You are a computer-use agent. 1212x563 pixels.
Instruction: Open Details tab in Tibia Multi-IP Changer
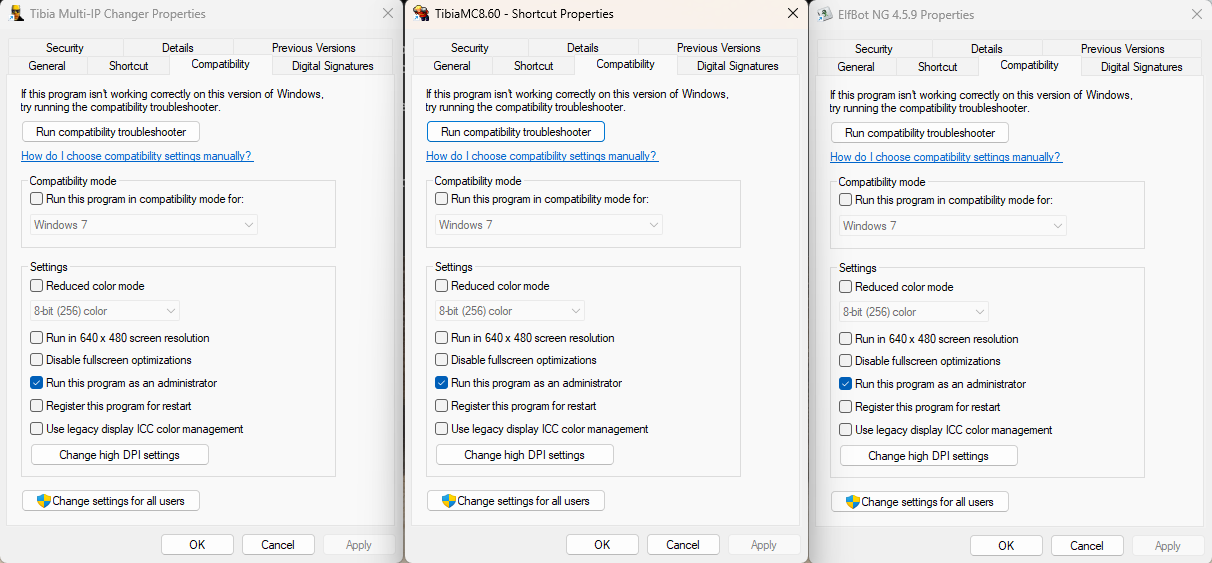(178, 48)
